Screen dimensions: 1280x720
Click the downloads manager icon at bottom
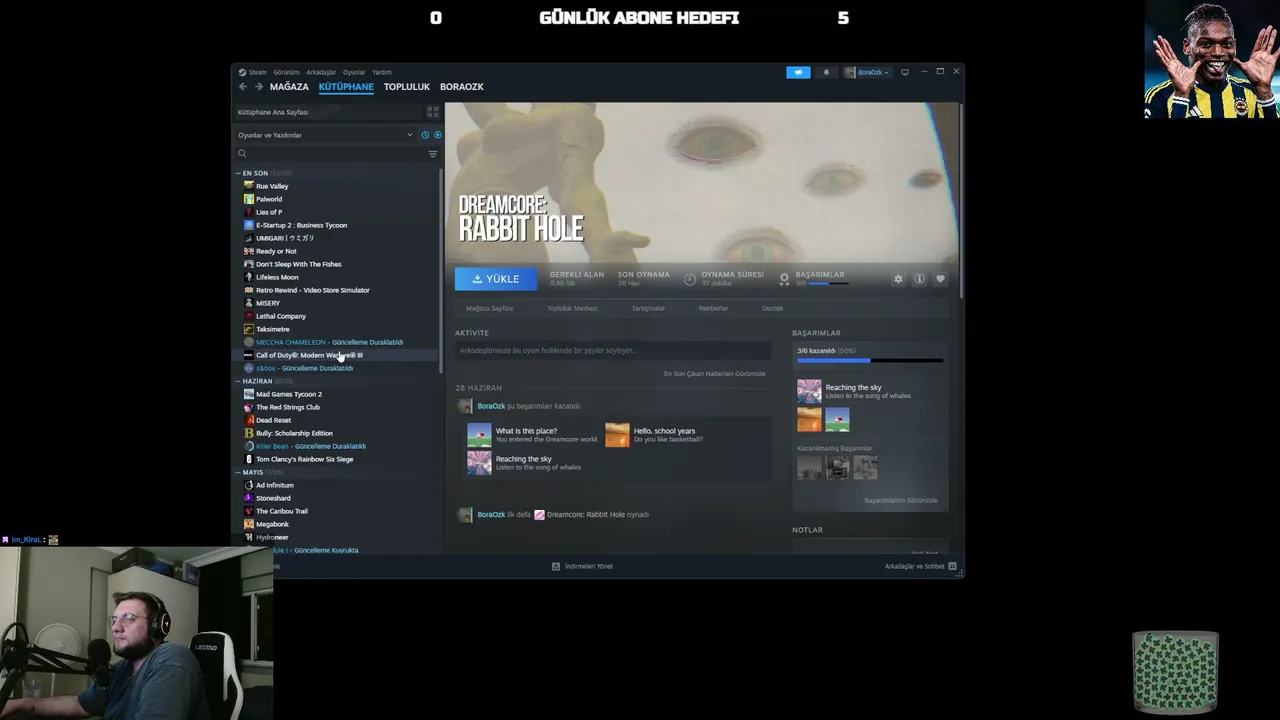(x=556, y=566)
